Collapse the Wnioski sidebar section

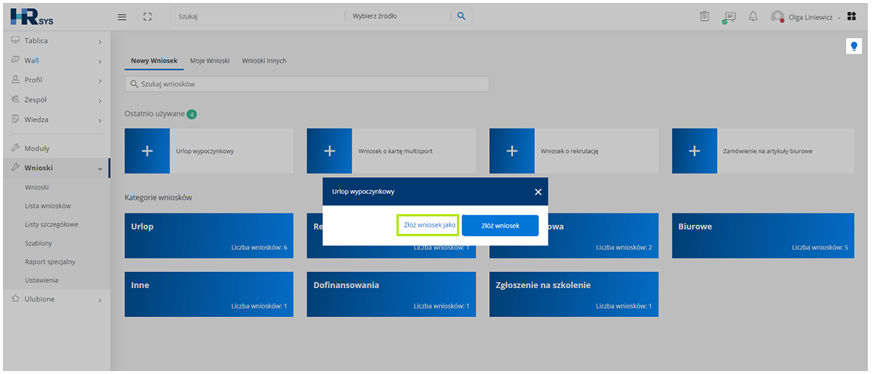pos(100,168)
